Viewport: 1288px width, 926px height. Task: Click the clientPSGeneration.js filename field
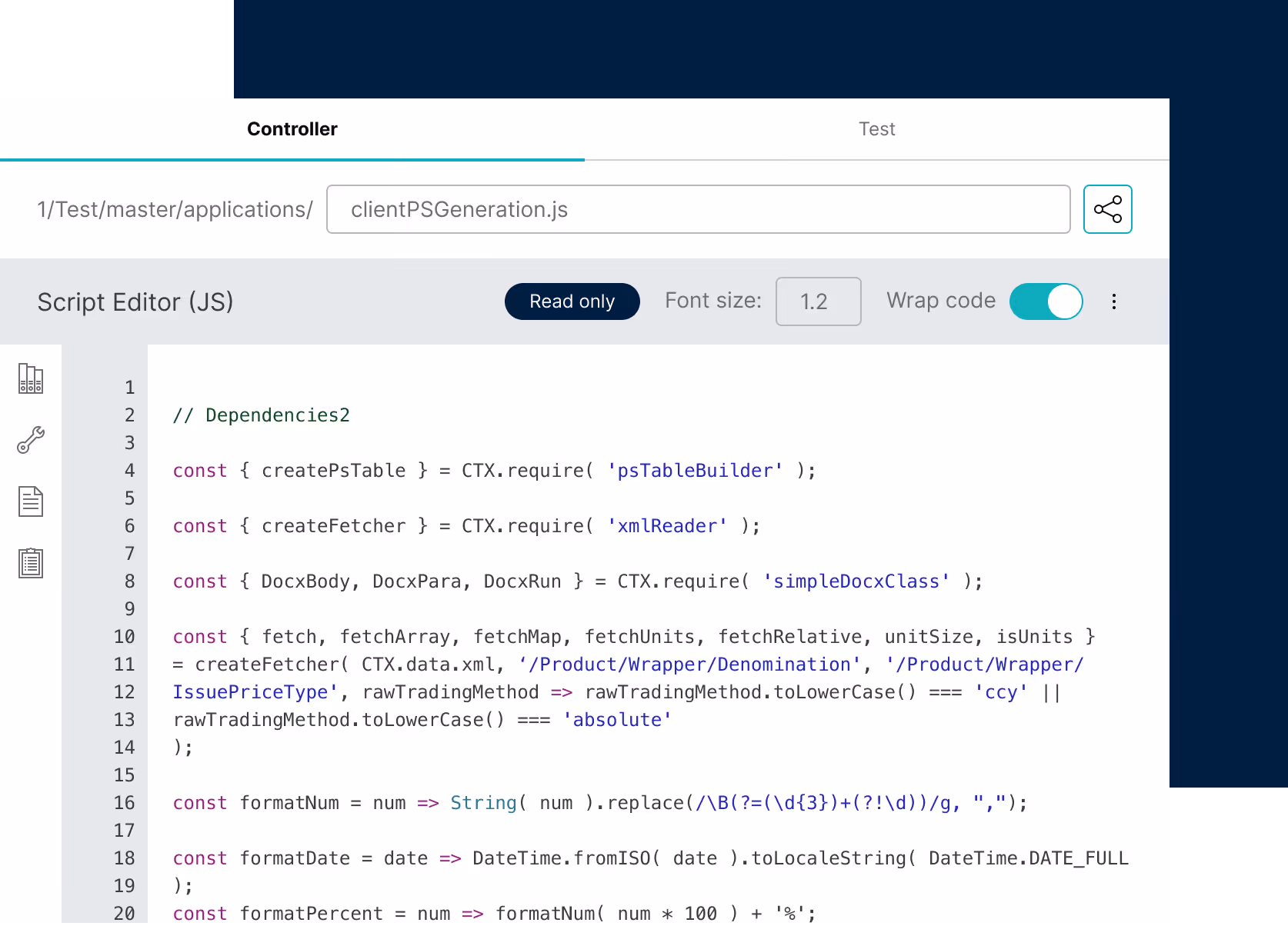698,208
